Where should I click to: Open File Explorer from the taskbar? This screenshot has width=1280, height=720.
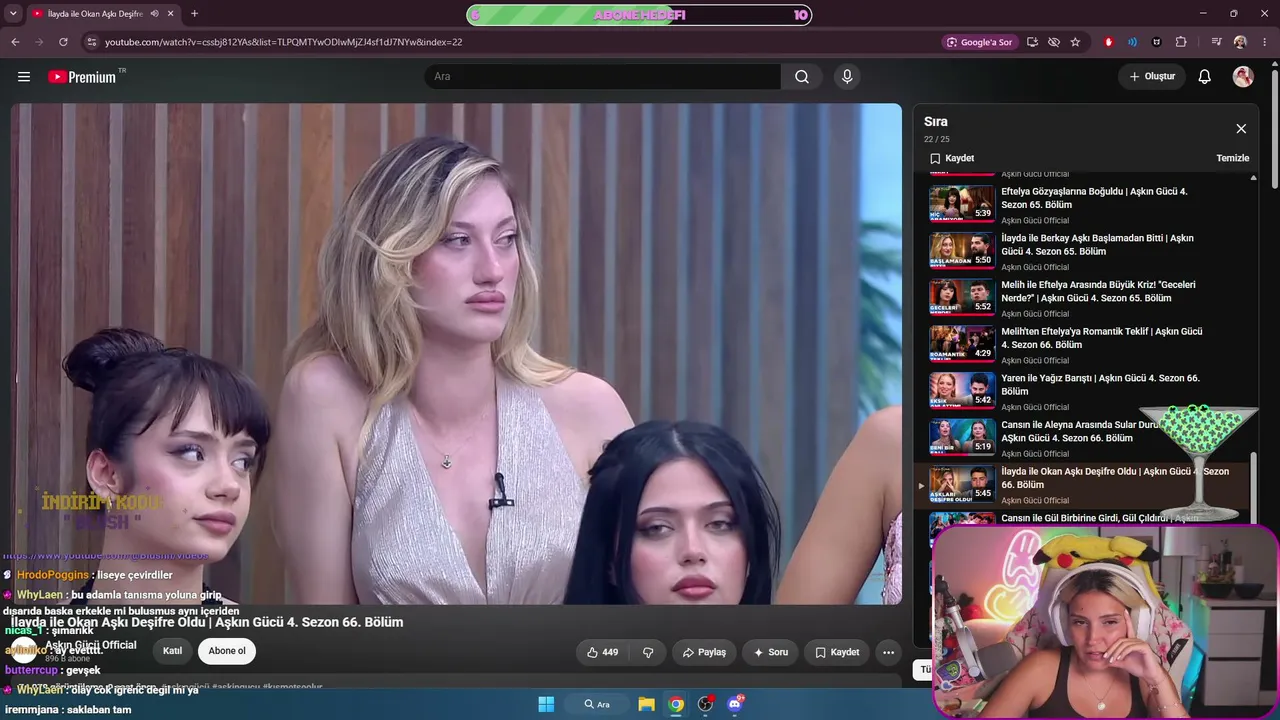[x=647, y=704]
